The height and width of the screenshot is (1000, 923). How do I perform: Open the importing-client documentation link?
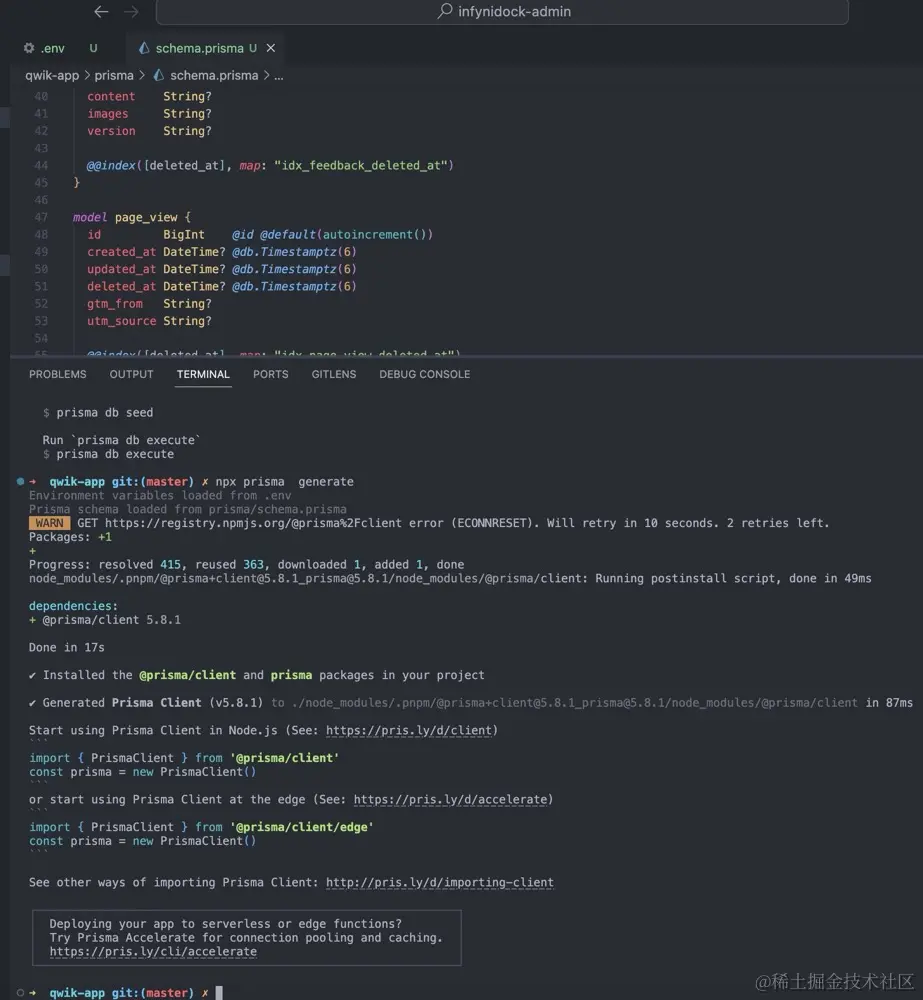click(x=439, y=882)
